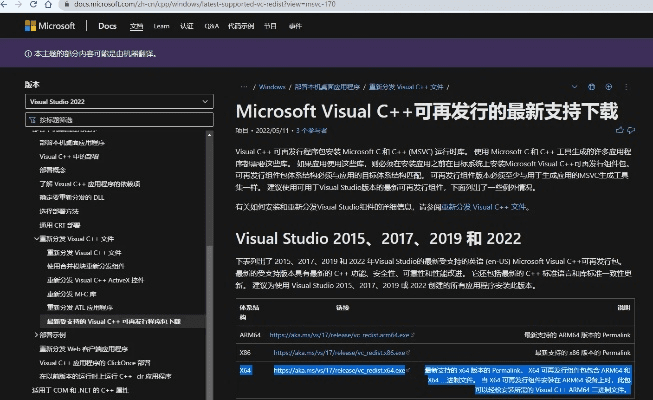This screenshot has width=653, height=400.
Task: Open the vc_redist.x86.exe download link
Action: (341, 352)
